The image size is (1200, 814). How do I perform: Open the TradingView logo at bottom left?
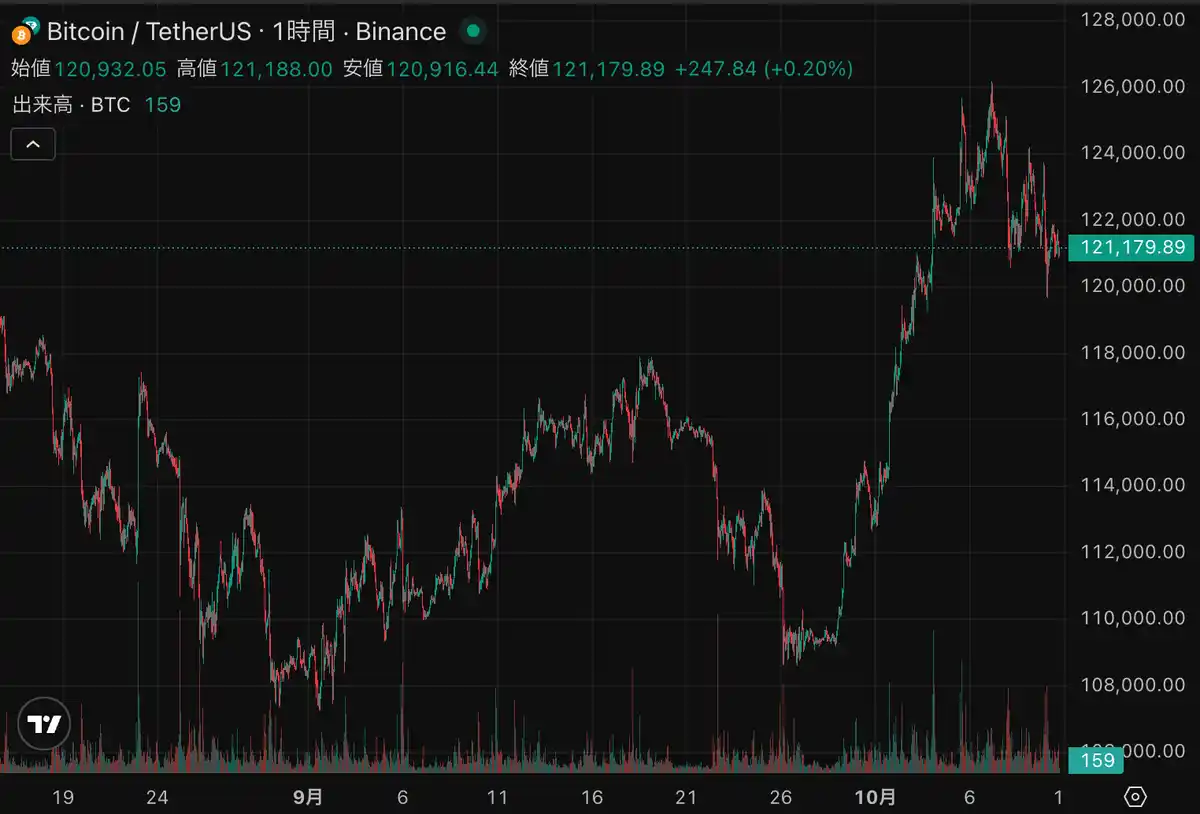(44, 724)
